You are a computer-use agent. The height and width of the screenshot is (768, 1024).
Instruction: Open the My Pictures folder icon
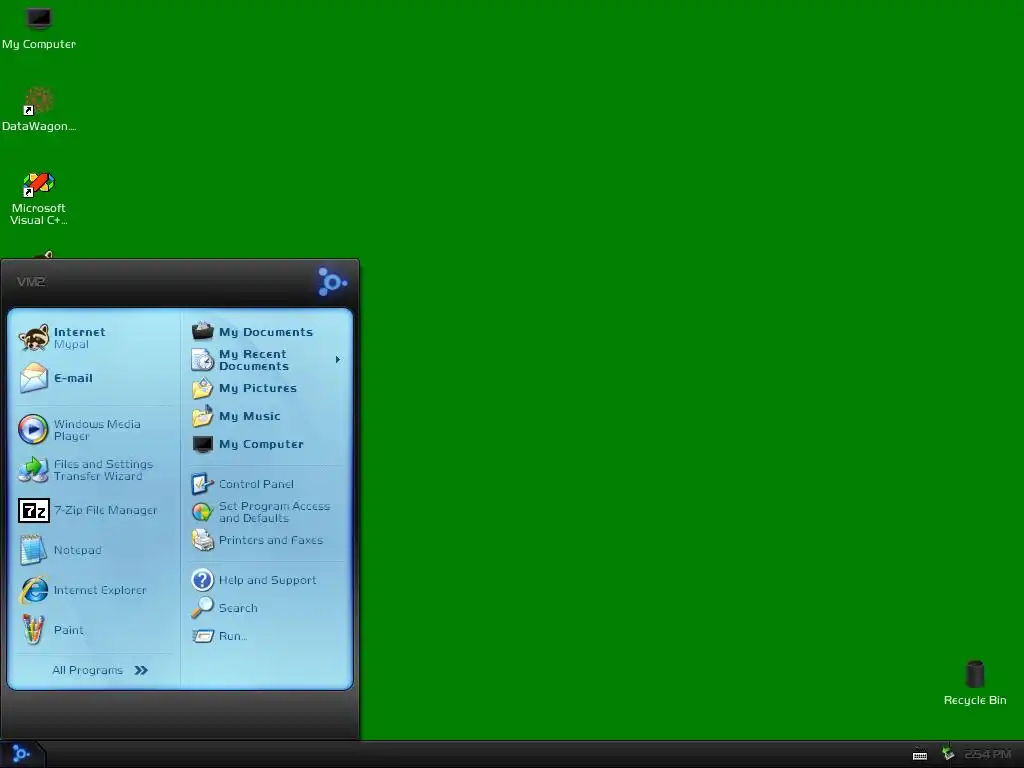pyautogui.click(x=202, y=388)
